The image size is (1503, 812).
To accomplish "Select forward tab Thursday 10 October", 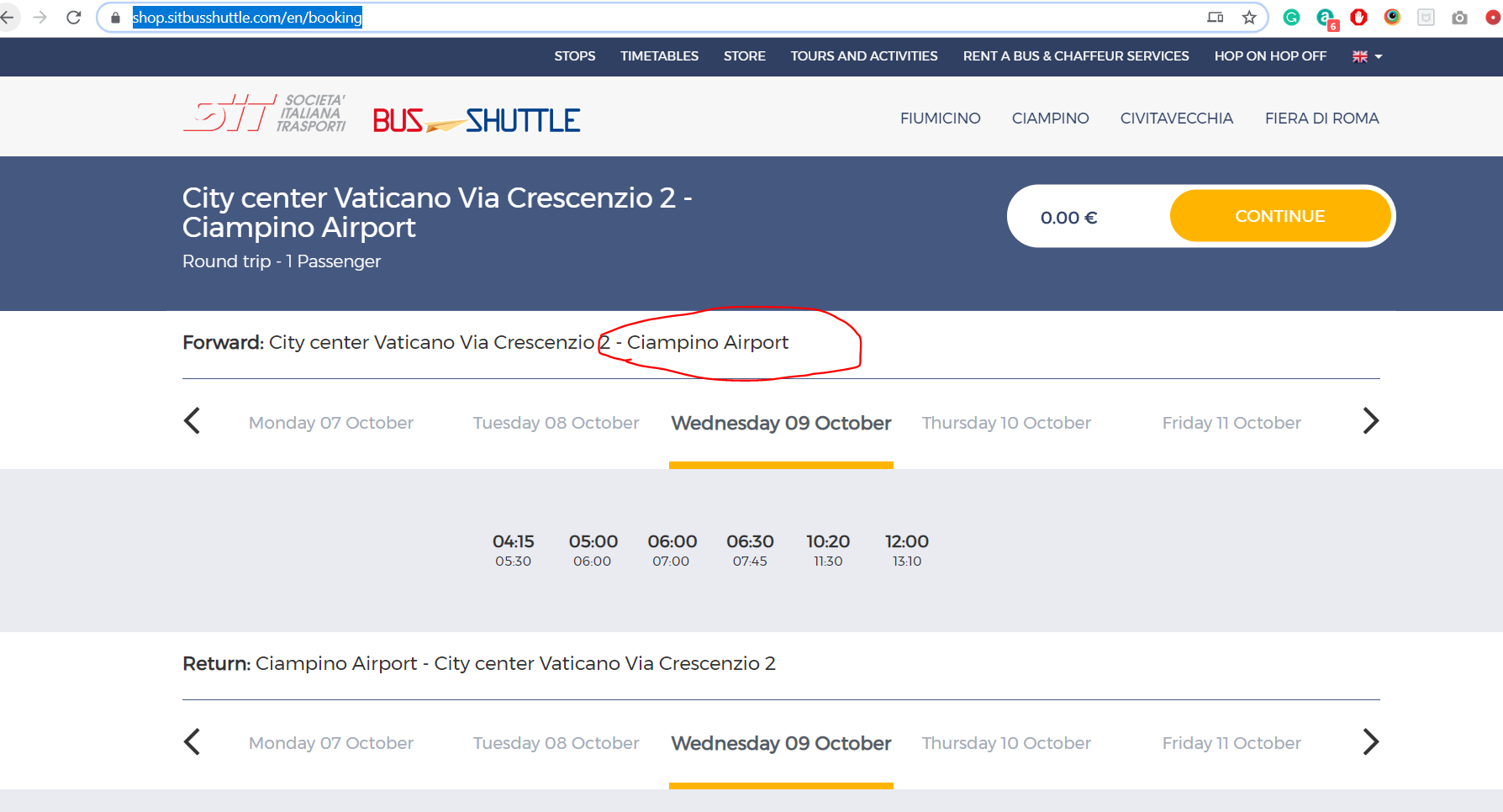I will coord(1006,423).
